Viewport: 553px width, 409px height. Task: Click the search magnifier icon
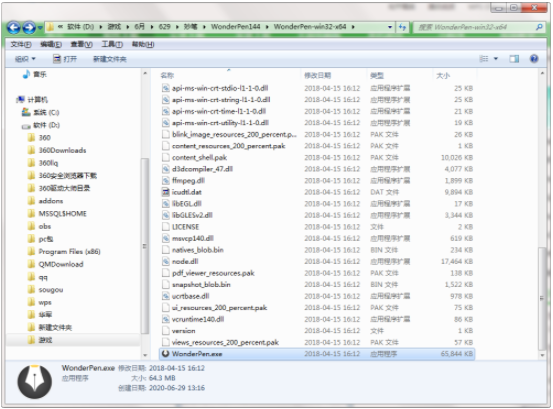(x=539, y=27)
